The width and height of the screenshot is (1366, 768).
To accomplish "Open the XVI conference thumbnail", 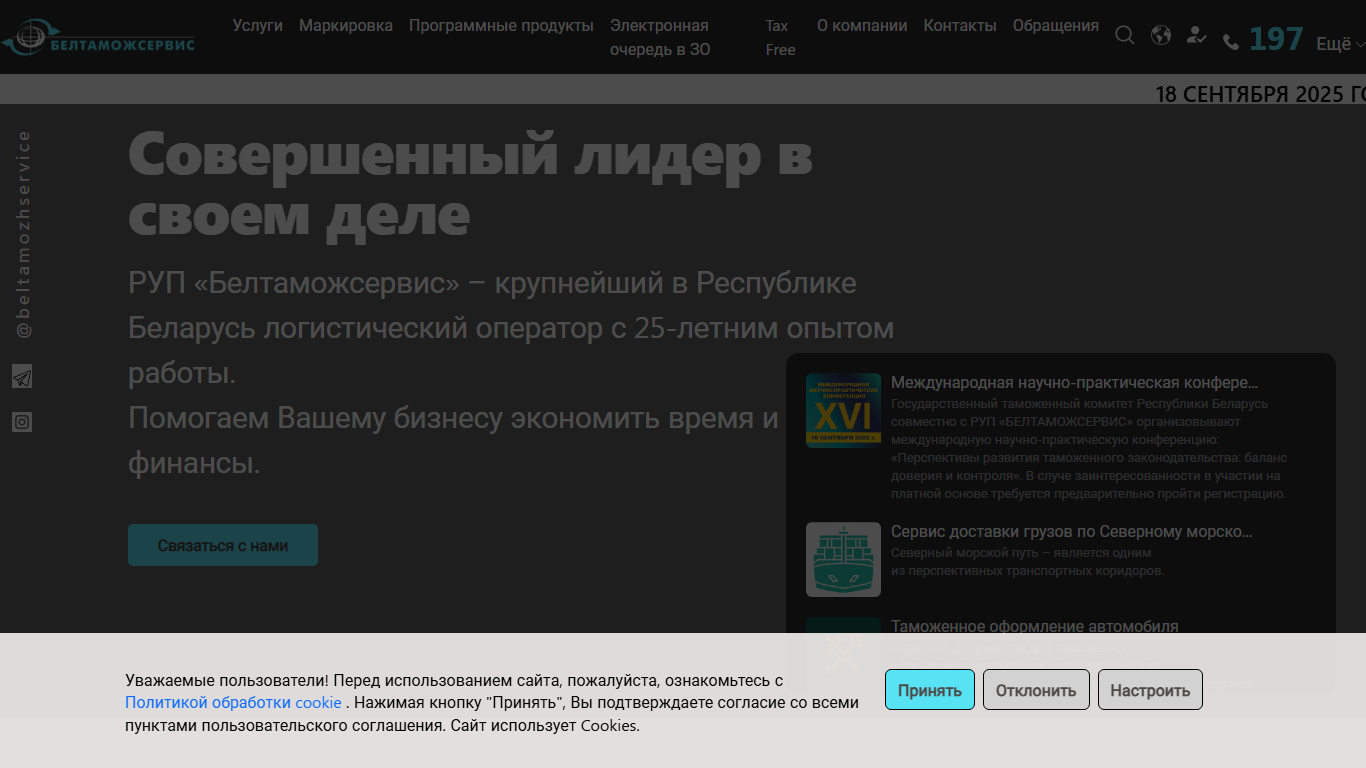I will 843,411.
